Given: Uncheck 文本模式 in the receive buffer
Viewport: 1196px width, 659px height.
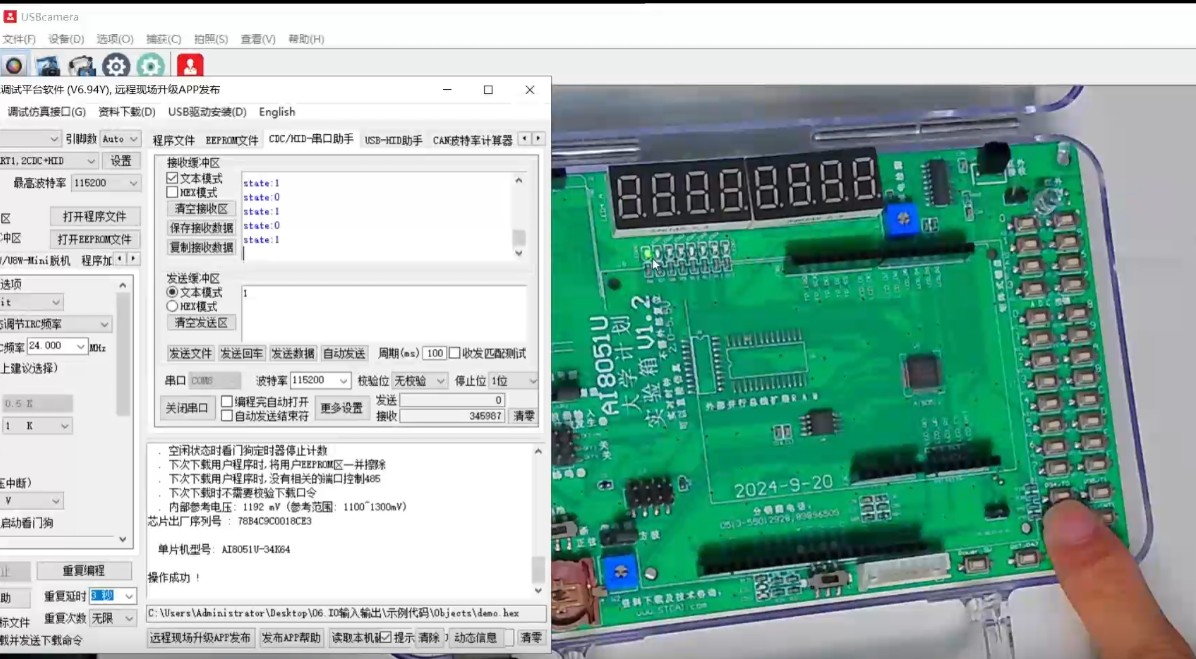Looking at the screenshot, I should click(172, 176).
